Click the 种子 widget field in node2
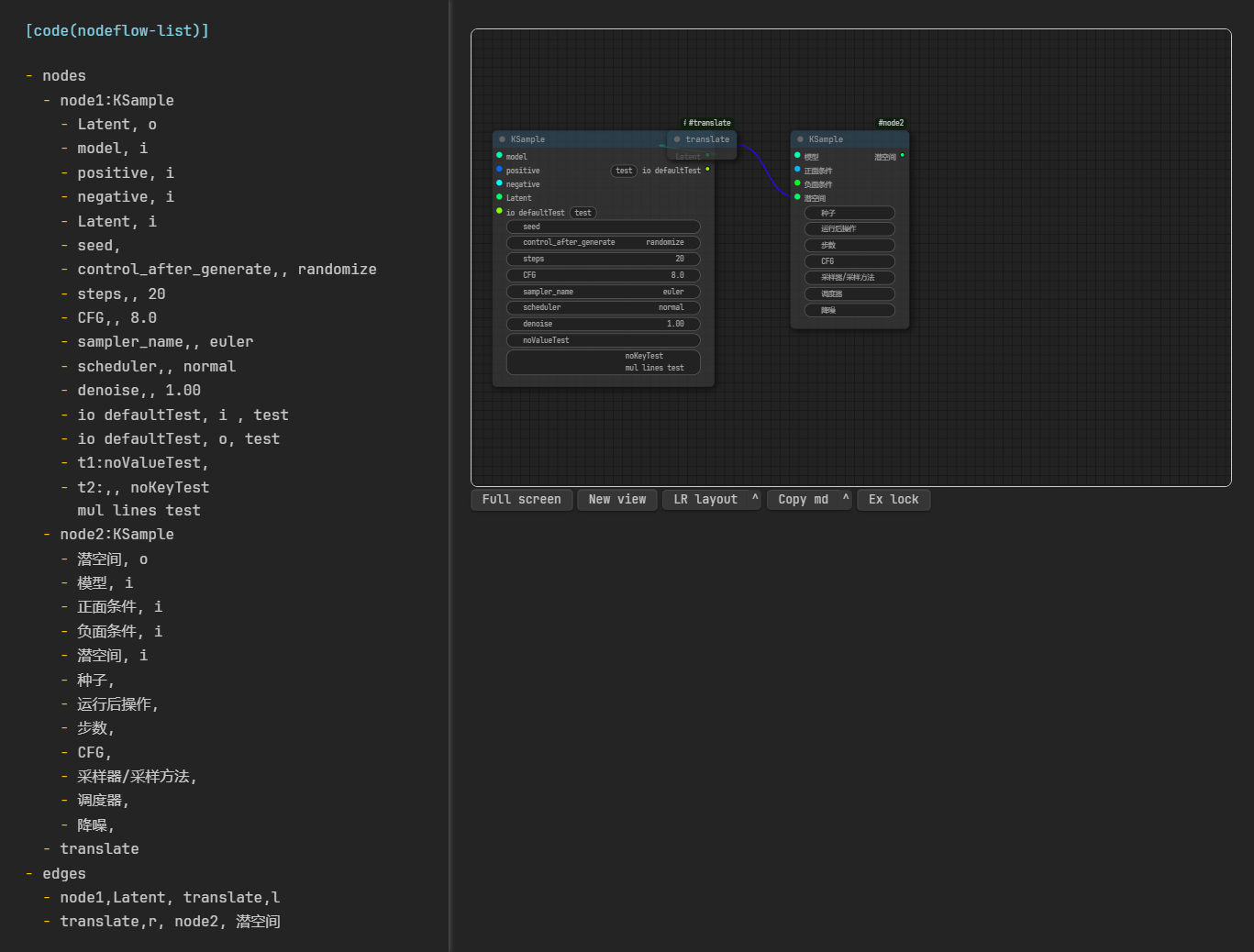 (849, 213)
